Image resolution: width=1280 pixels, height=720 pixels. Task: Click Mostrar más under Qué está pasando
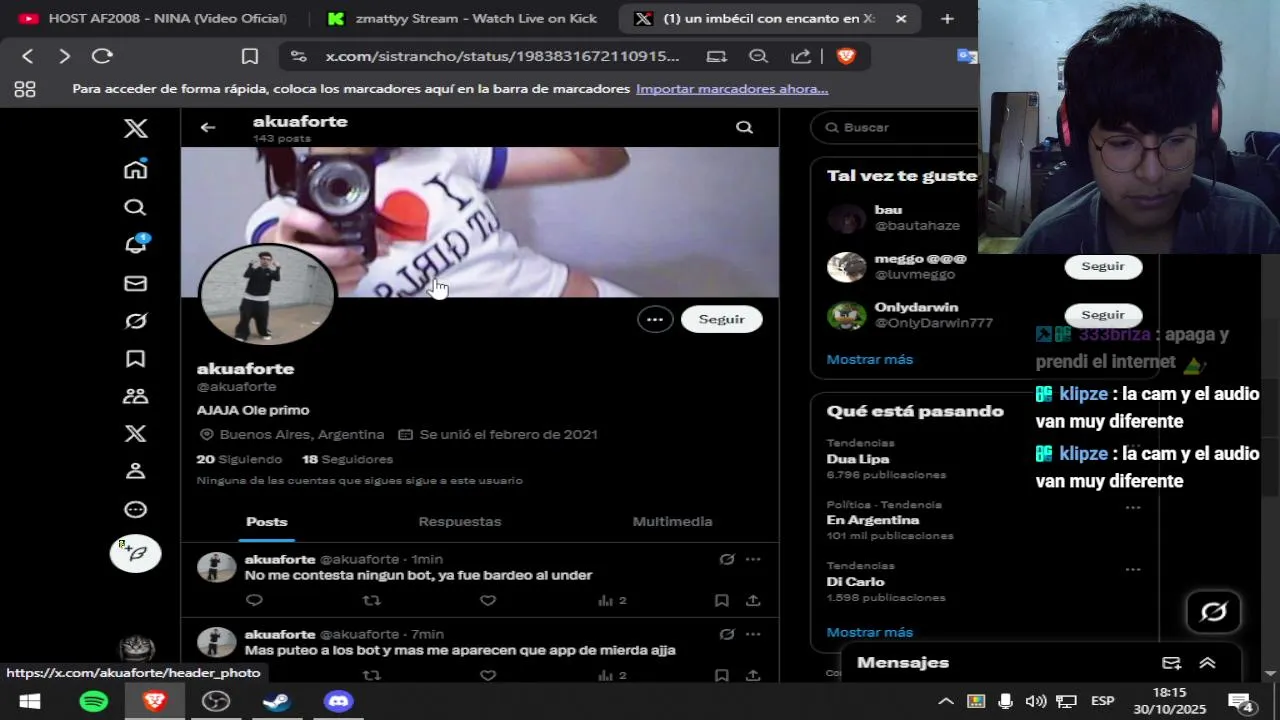869,632
